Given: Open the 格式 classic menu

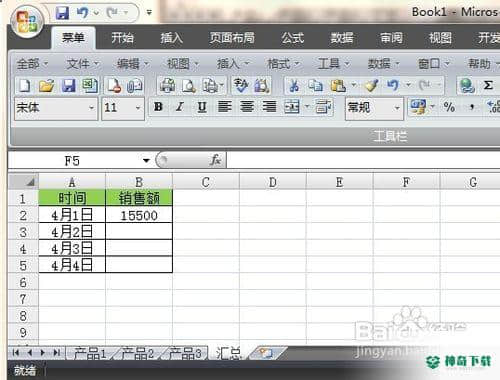Looking at the screenshot, I should tap(283, 63).
